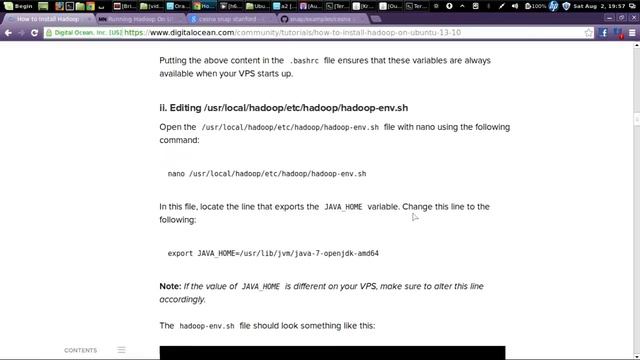Bookmark this page with the star icon

(x=588, y=33)
